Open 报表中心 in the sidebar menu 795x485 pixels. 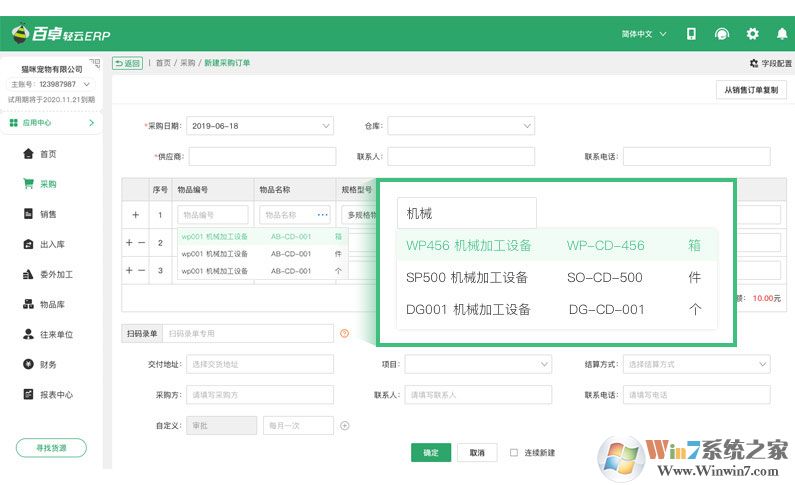[x=56, y=395]
